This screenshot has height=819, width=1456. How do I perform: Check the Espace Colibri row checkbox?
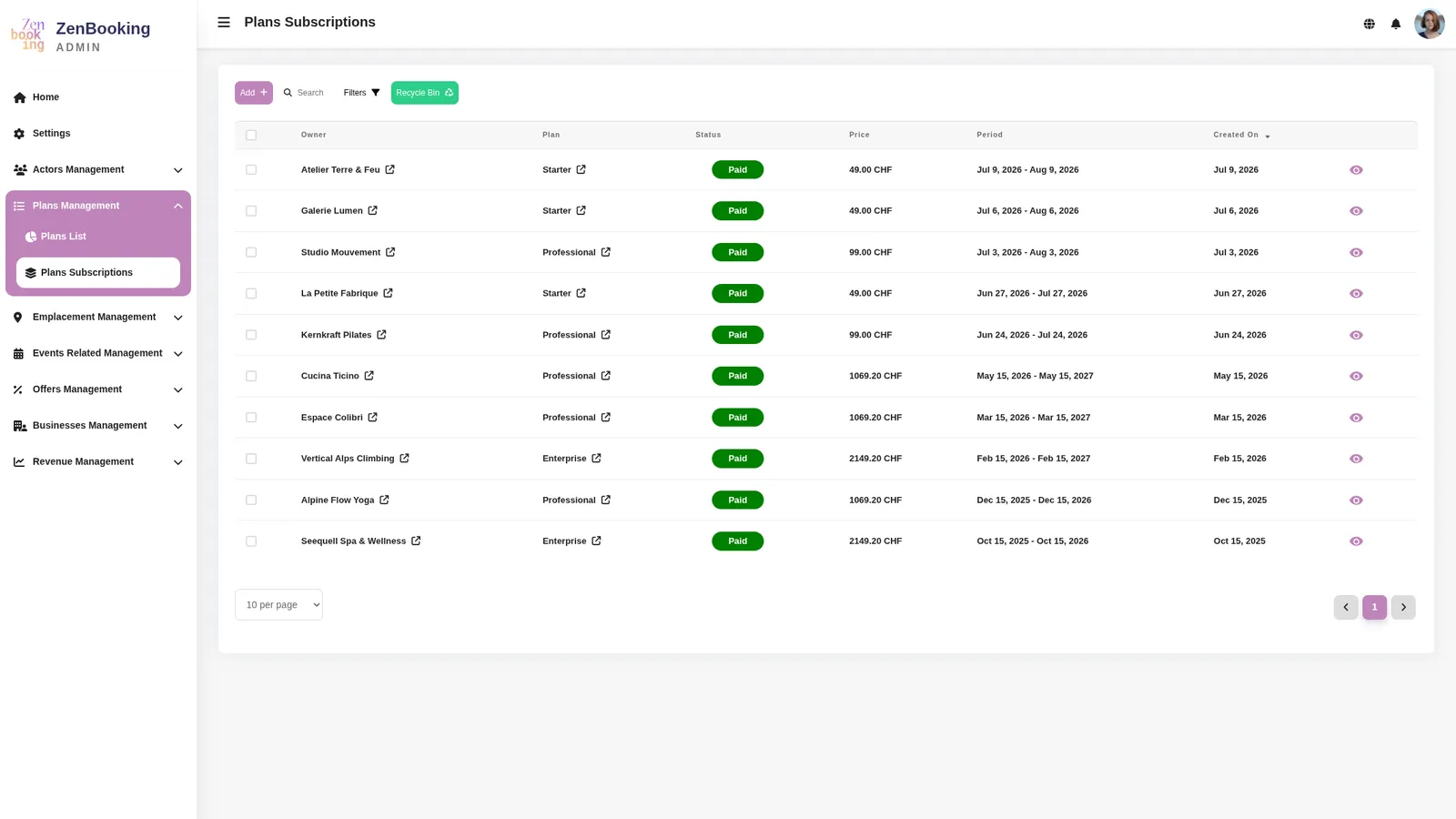click(251, 418)
